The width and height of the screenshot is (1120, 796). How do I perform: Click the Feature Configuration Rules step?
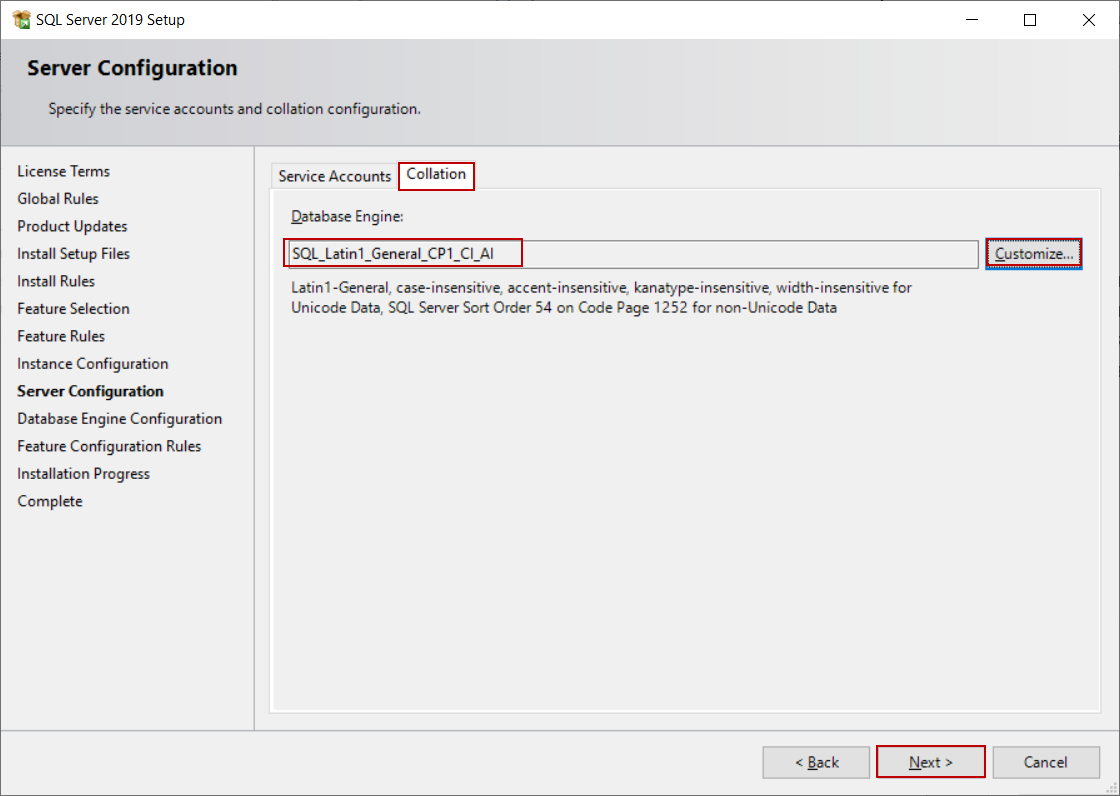click(109, 446)
